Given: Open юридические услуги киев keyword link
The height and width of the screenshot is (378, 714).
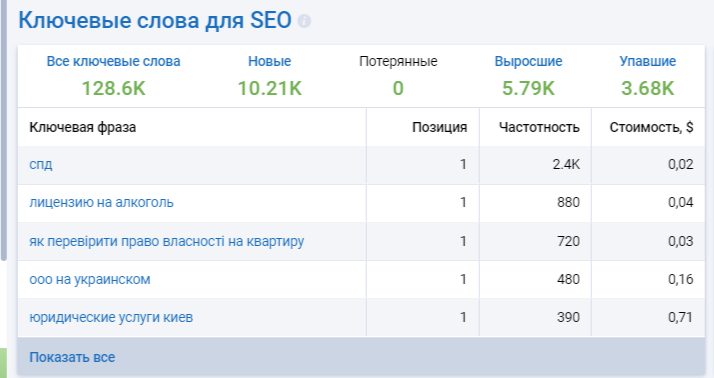Looking at the screenshot, I should pos(111,317).
